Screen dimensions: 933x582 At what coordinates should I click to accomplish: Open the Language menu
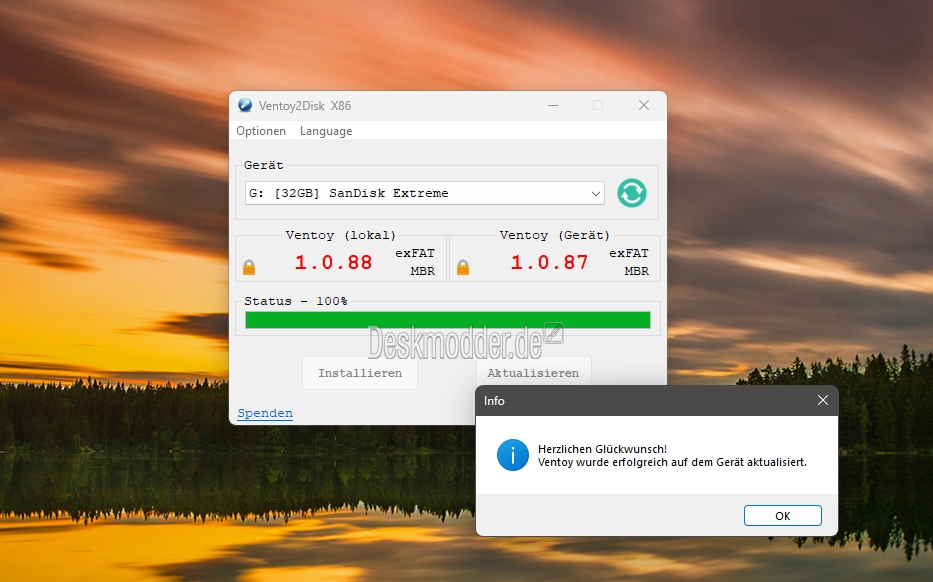326,131
